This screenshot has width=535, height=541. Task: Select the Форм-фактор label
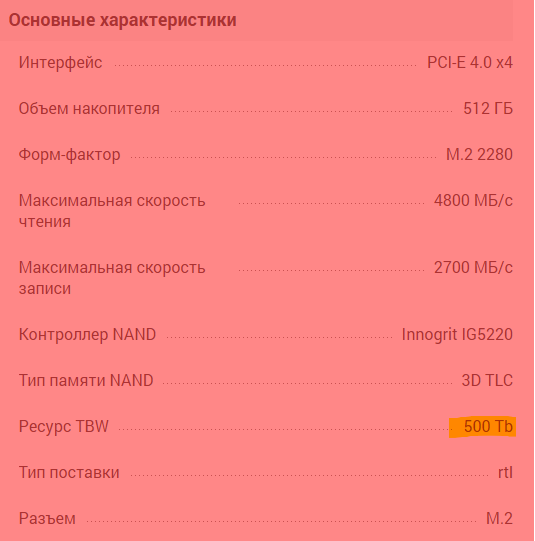(x=69, y=154)
